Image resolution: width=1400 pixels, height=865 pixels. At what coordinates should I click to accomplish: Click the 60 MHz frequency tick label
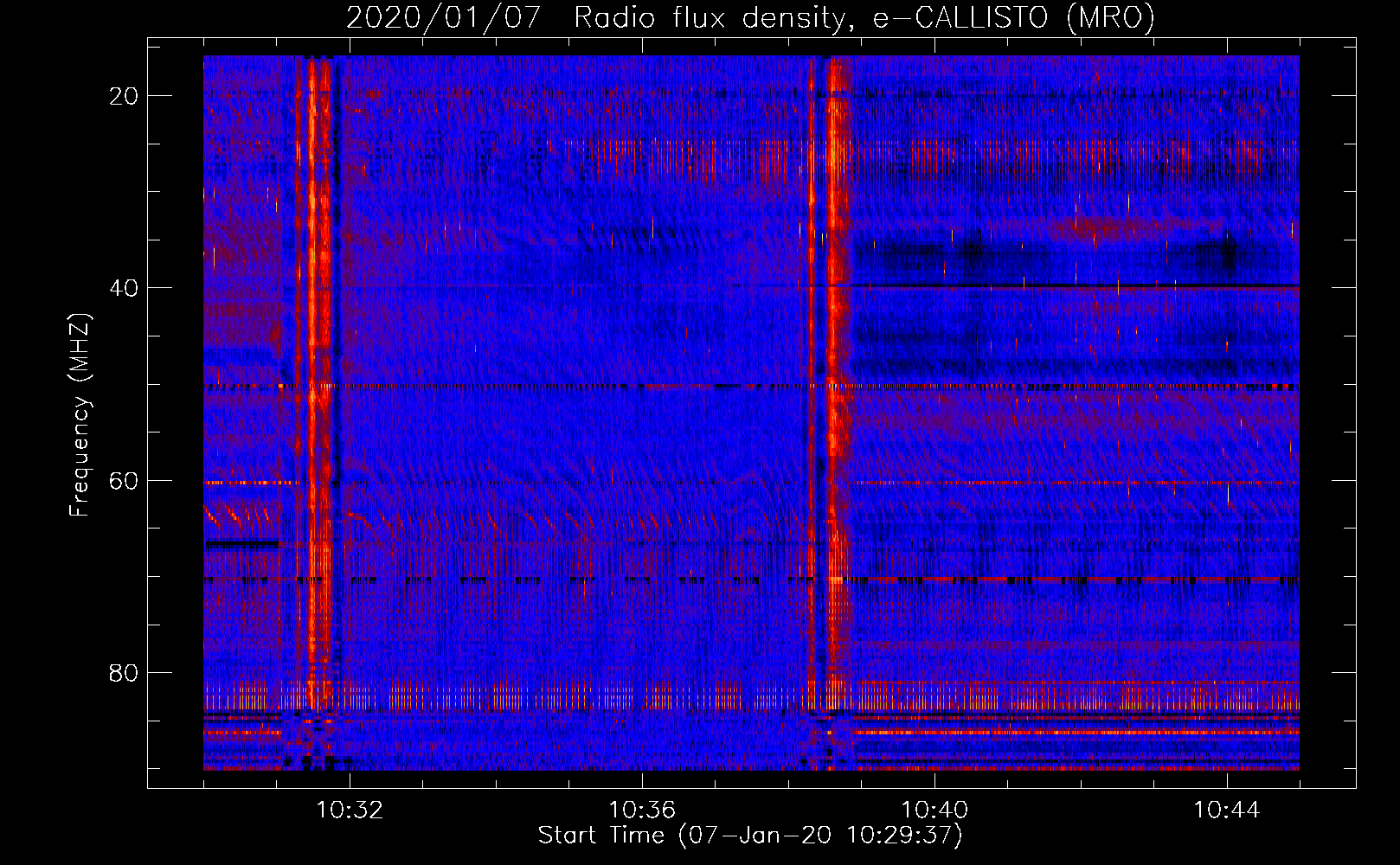pyautogui.click(x=124, y=480)
